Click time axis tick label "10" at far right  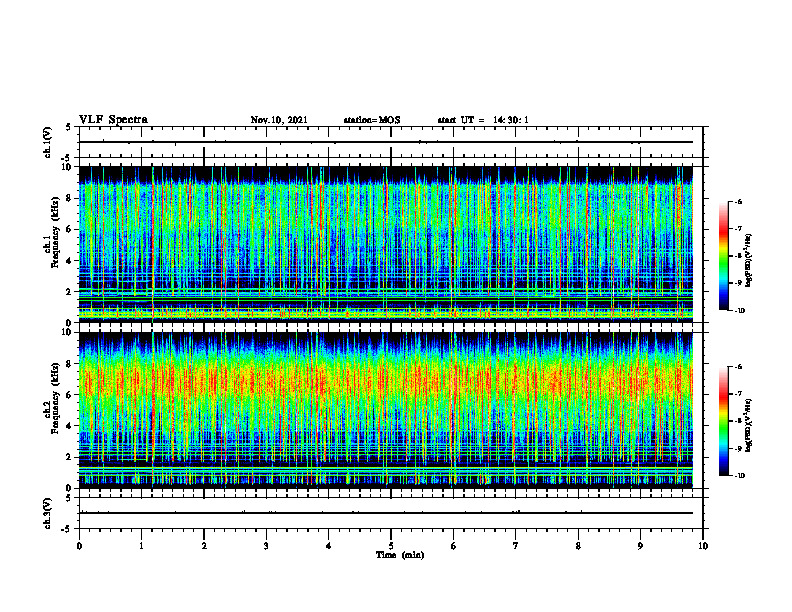703,546
